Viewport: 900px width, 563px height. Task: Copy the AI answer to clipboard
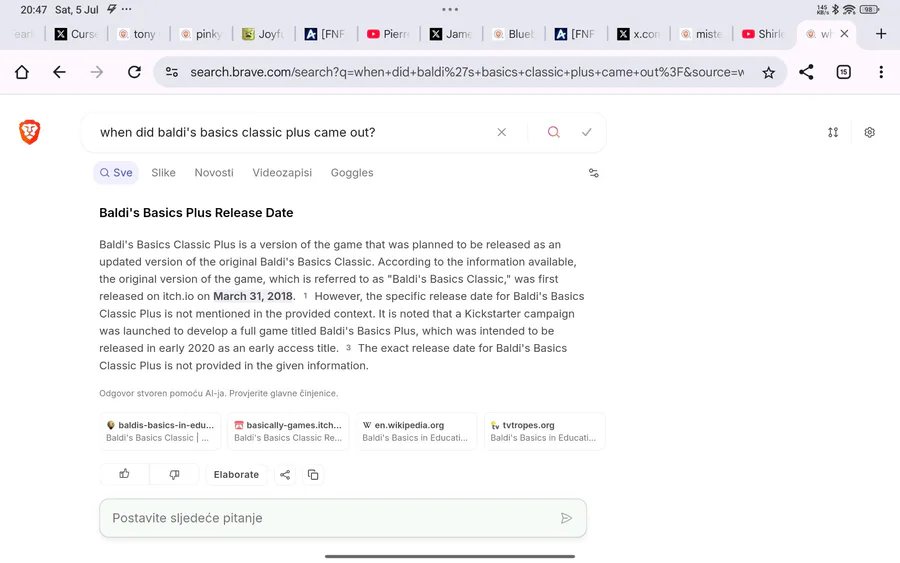coord(313,475)
